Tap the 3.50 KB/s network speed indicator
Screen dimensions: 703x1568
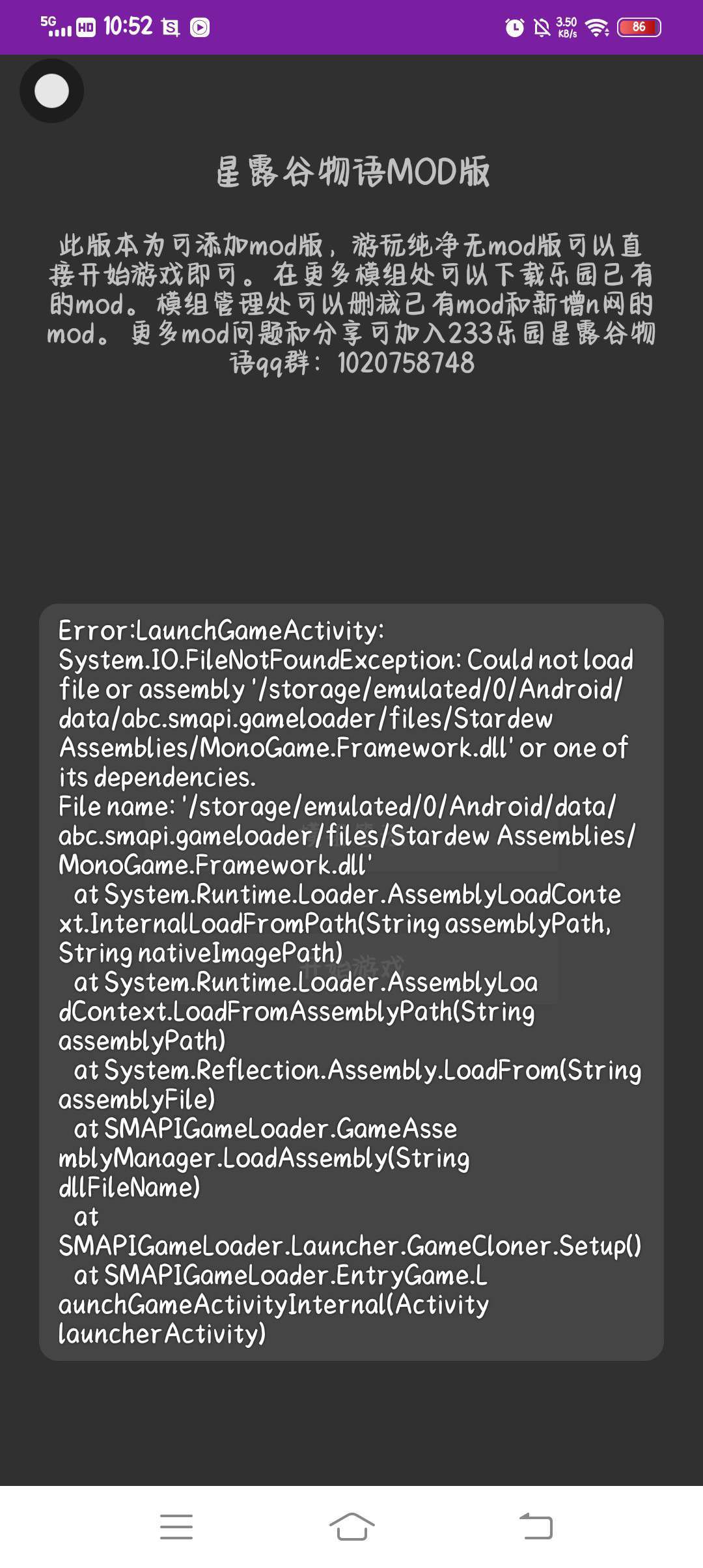[566, 27]
